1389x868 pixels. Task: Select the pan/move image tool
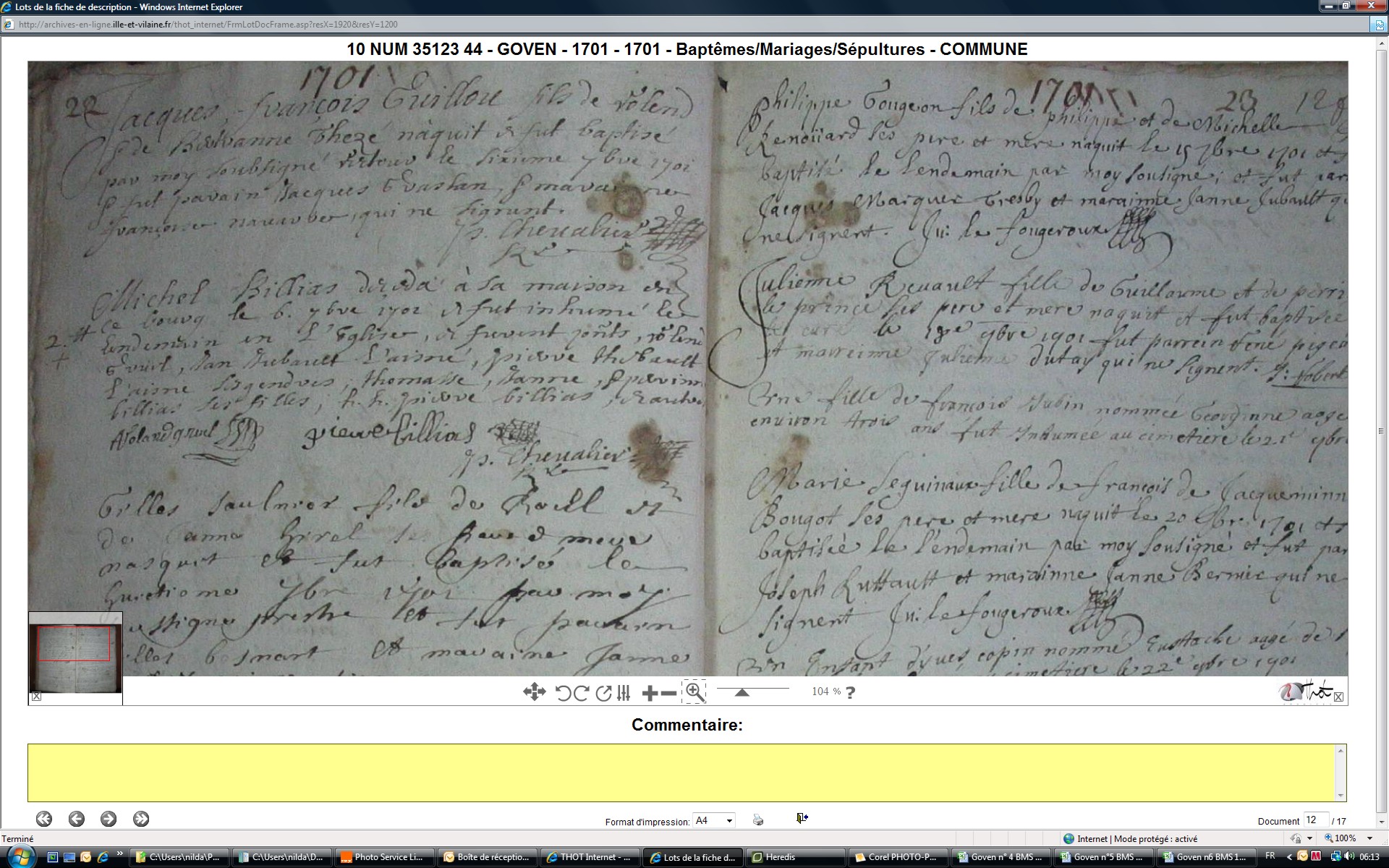tap(534, 692)
